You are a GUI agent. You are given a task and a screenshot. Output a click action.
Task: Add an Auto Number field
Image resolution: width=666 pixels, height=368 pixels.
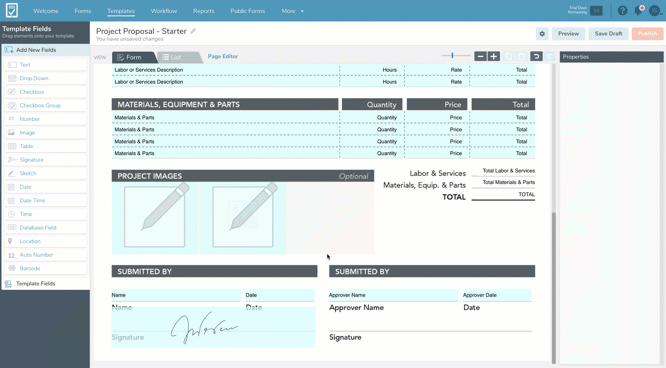pos(46,255)
